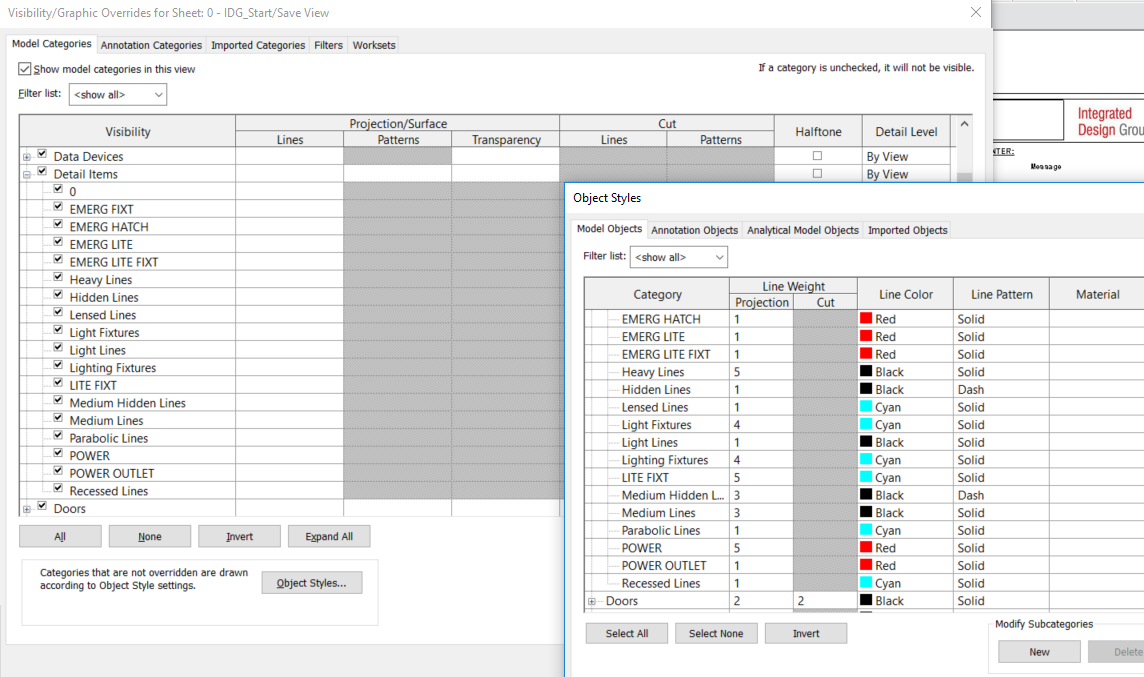Enable Halftone for Data Devices
This screenshot has height=677, width=1144.
click(x=817, y=155)
